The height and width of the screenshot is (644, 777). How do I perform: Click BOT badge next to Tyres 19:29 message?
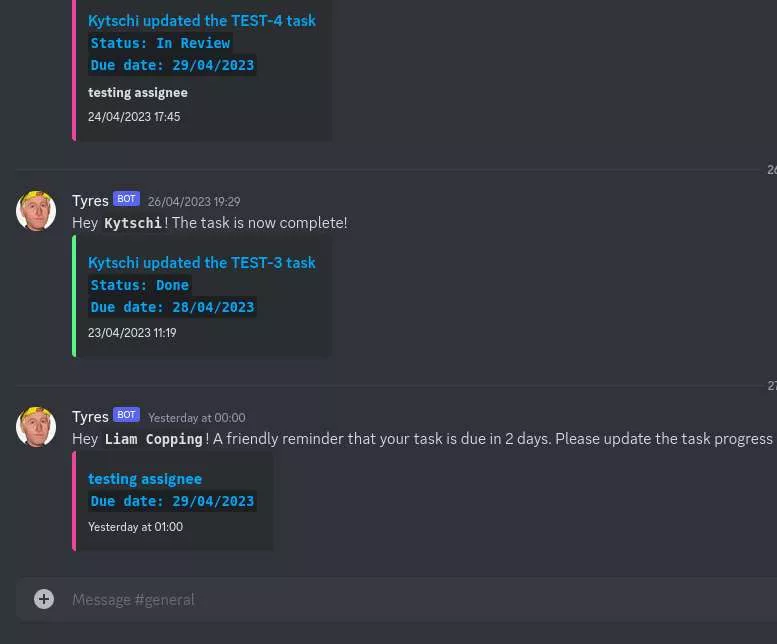pos(126,199)
